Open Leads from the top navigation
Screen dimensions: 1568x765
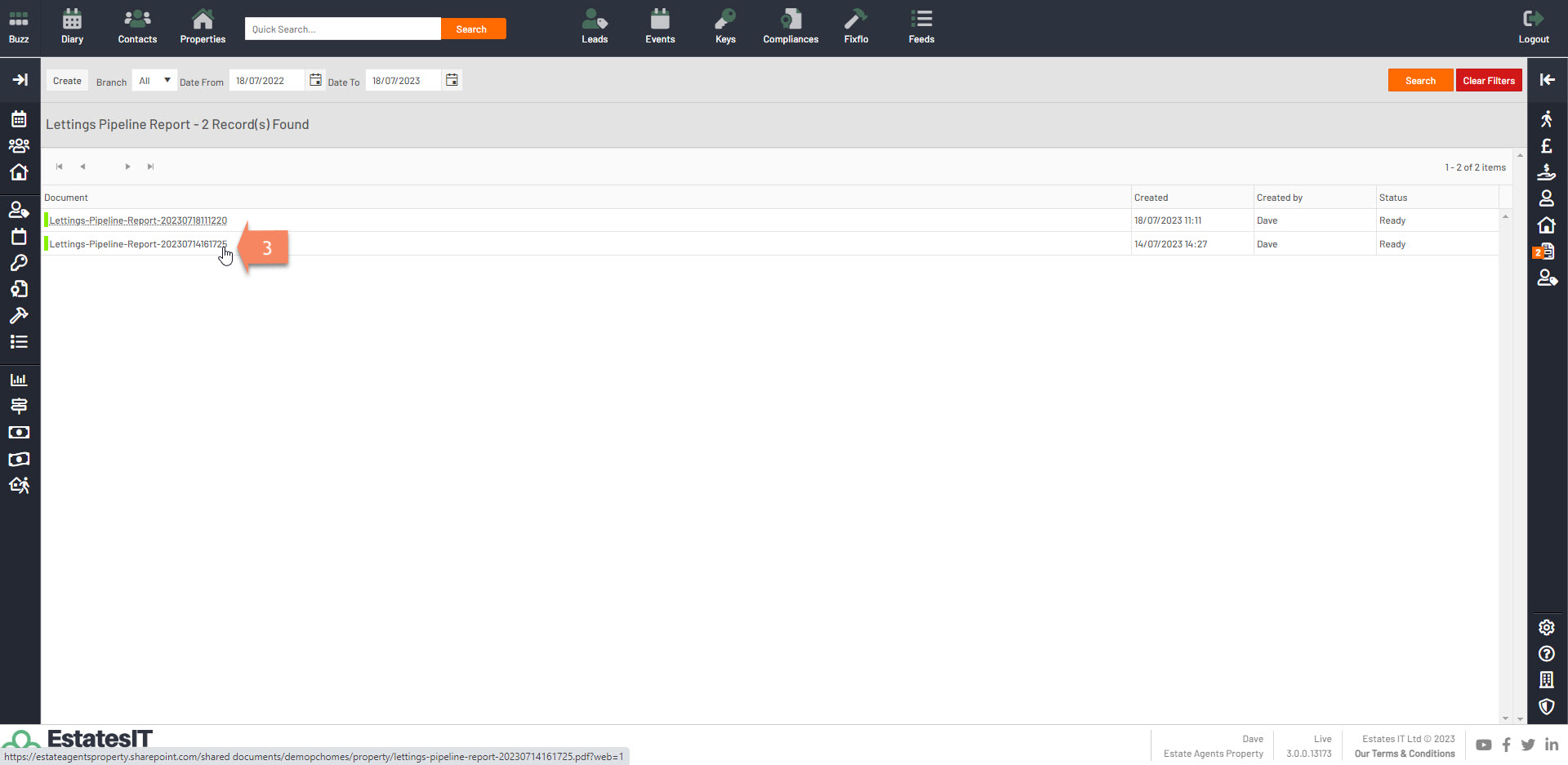click(x=595, y=27)
